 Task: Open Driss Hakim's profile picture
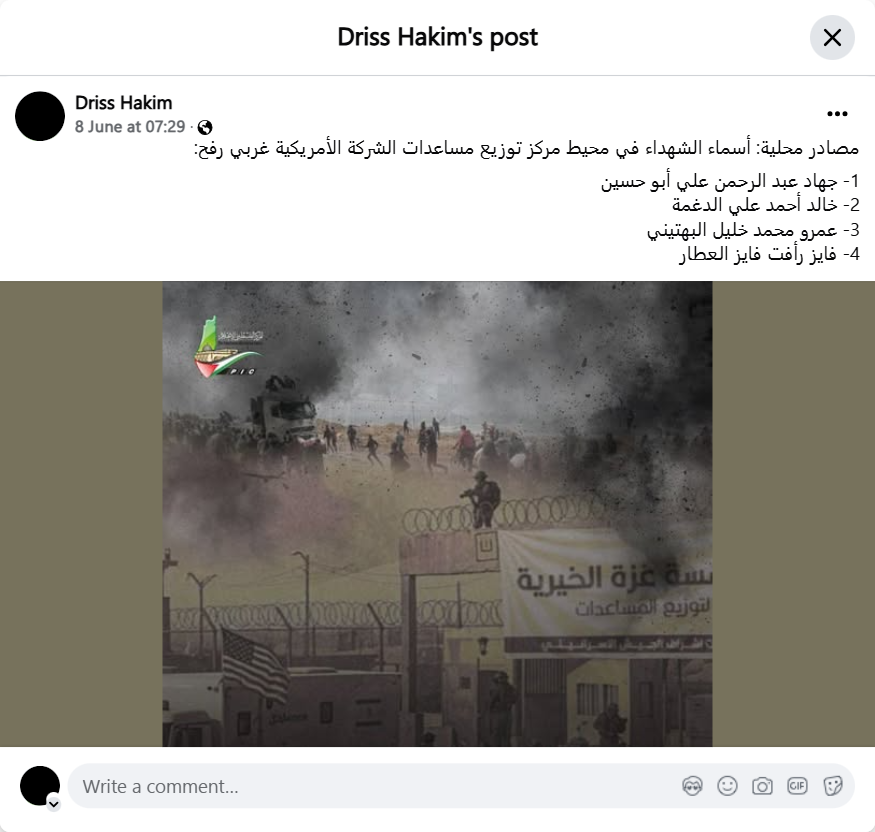pos(40,116)
